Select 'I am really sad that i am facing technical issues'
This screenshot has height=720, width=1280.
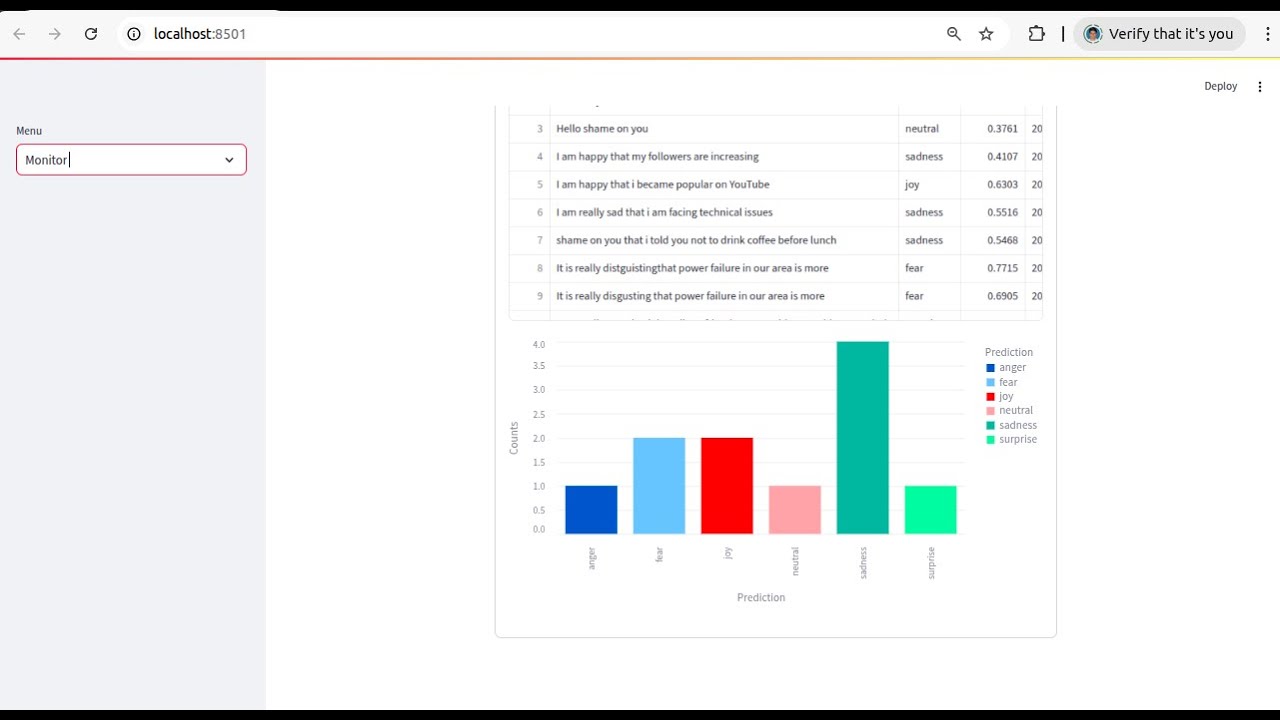[x=724, y=213]
